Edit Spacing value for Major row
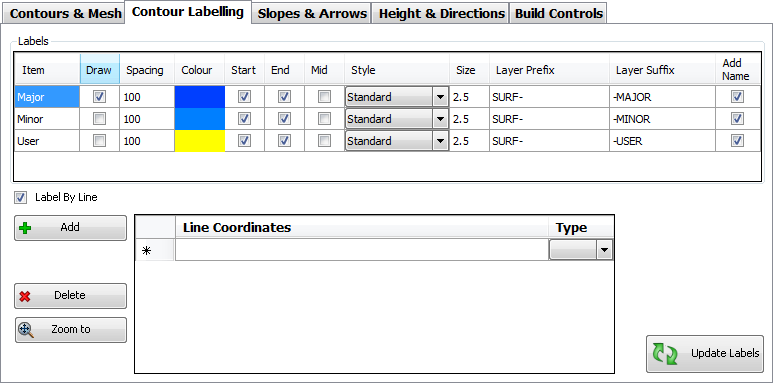 click(x=147, y=97)
